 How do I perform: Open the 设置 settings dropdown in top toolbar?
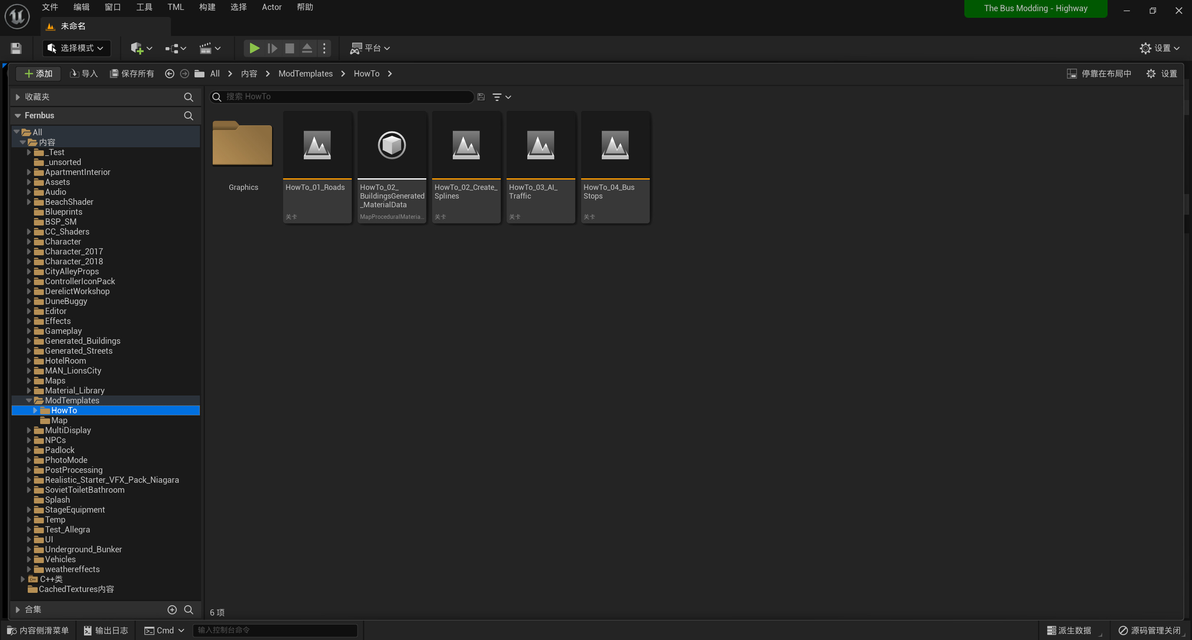coord(1160,48)
